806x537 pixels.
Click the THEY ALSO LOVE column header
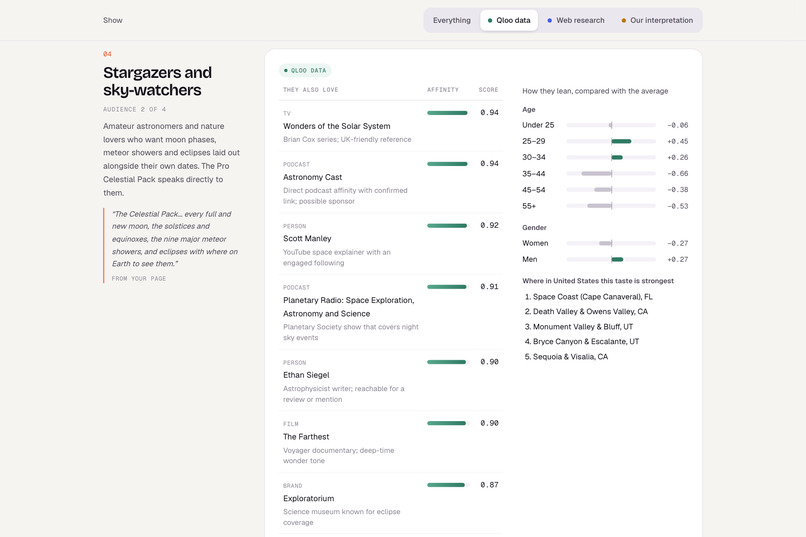pos(310,90)
